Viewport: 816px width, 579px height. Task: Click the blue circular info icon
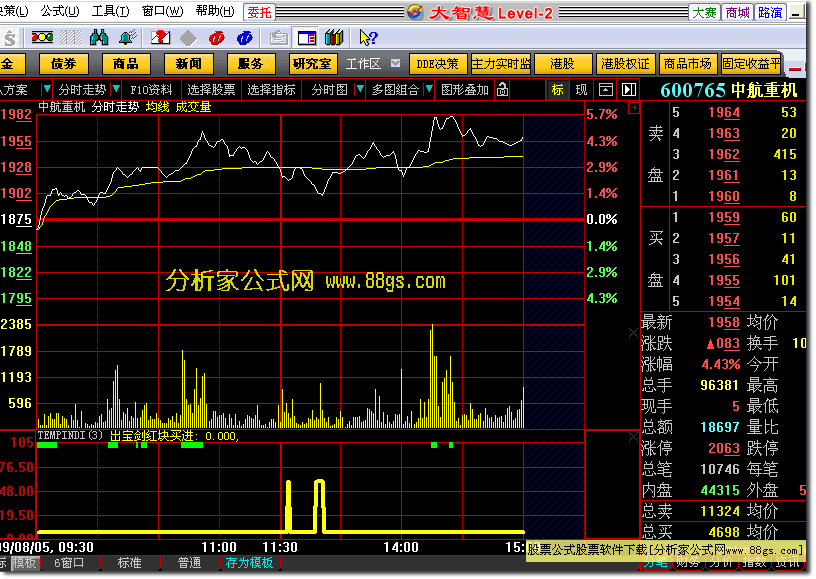pos(245,38)
